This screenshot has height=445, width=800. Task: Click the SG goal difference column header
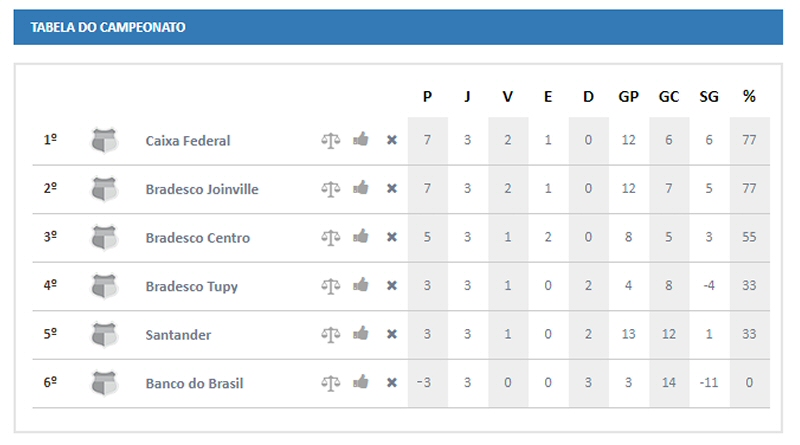point(709,96)
